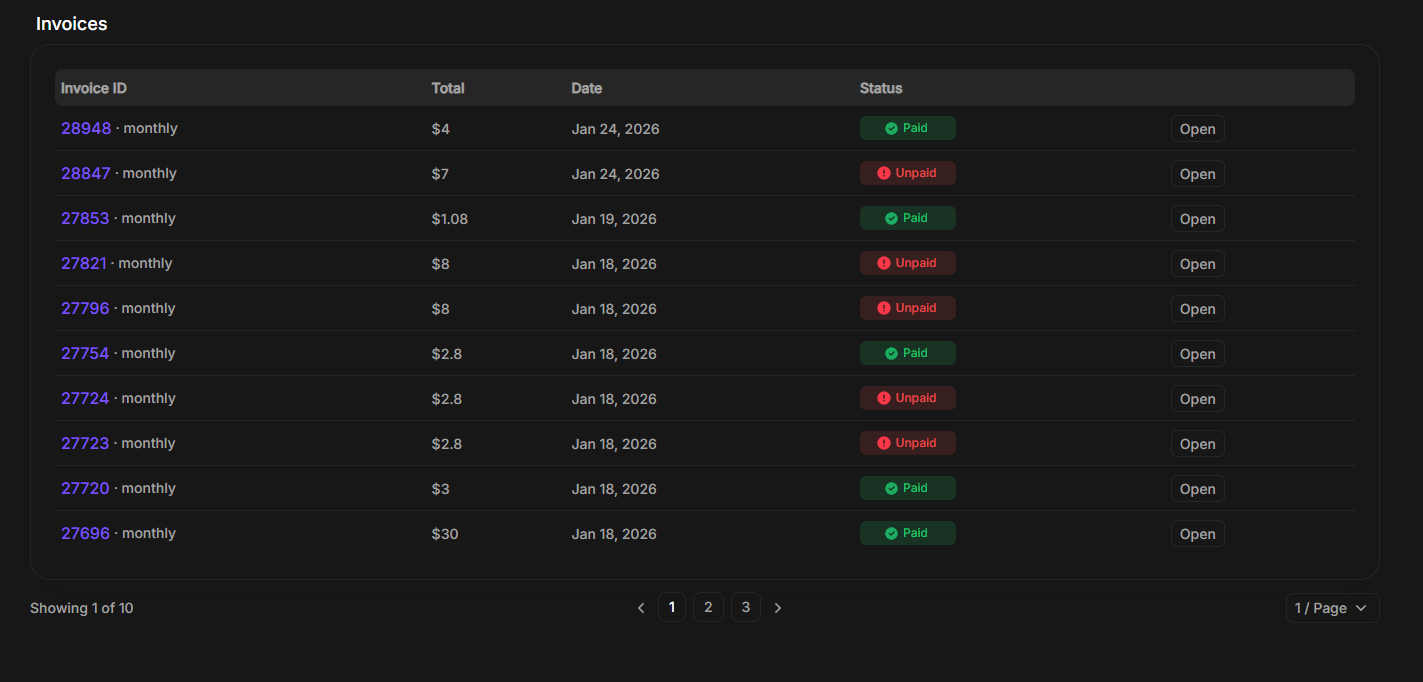Click the Paid badge on invoice 27696

[x=907, y=533]
